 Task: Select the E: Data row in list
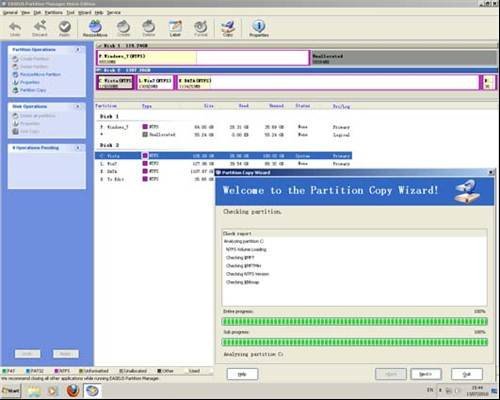155,171
